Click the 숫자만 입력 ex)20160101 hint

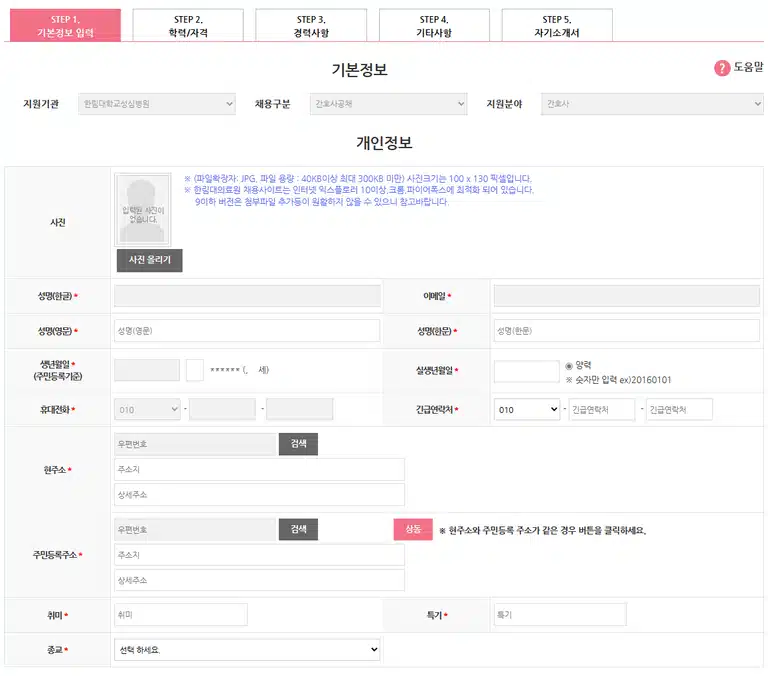(619, 380)
